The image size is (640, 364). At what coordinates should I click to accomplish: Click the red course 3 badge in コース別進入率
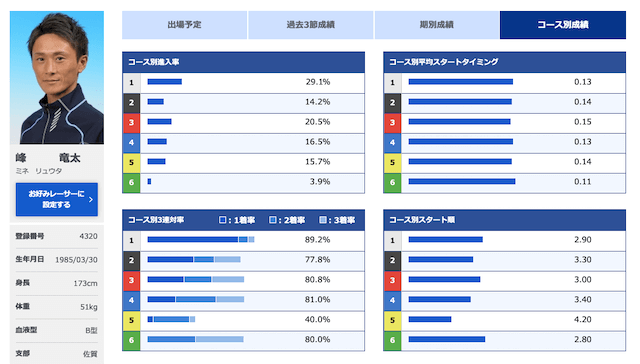tap(131, 122)
